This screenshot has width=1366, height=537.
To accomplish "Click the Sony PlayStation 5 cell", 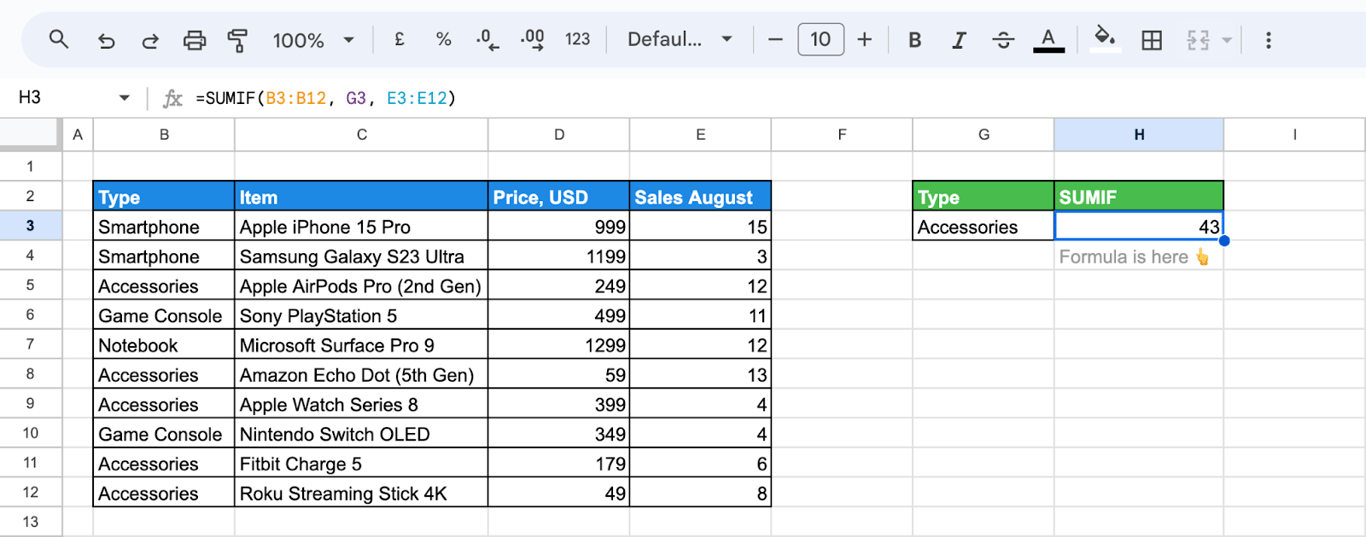I will coord(362,316).
